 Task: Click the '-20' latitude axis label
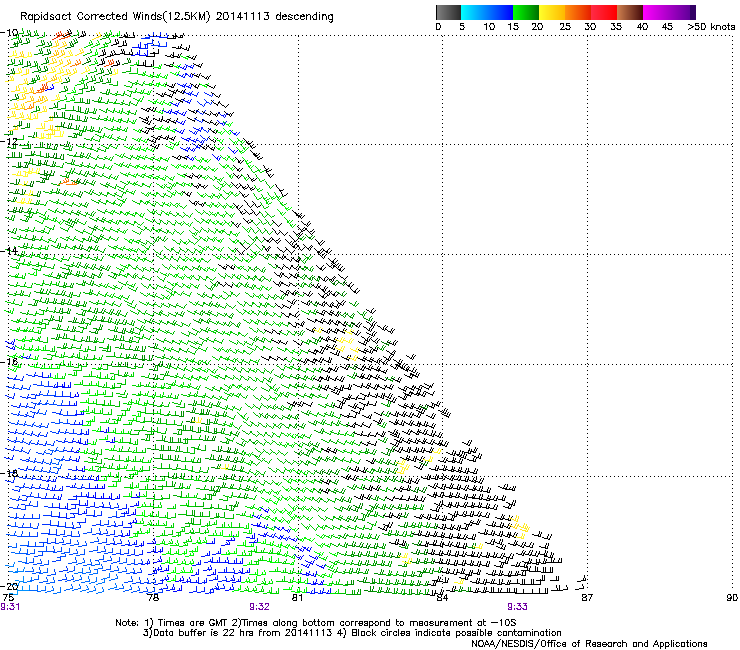click(x=9, y=587)
